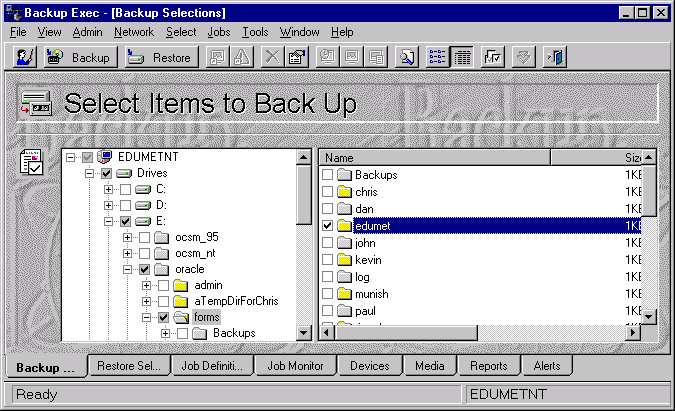Check the ocsm_95 folder checkbox

145,237
